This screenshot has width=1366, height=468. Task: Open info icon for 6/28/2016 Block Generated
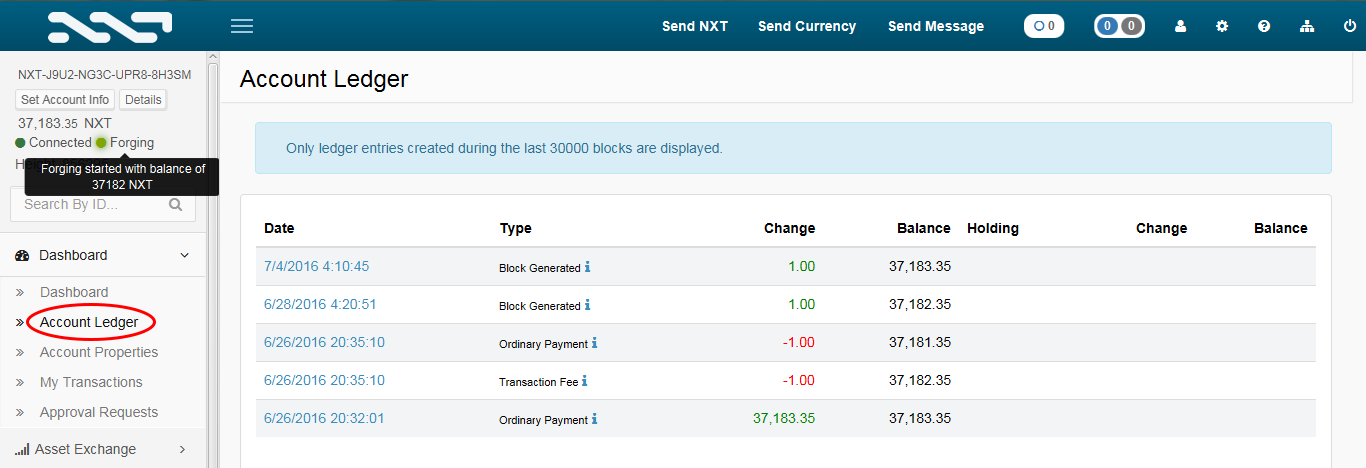coord(587,305)
